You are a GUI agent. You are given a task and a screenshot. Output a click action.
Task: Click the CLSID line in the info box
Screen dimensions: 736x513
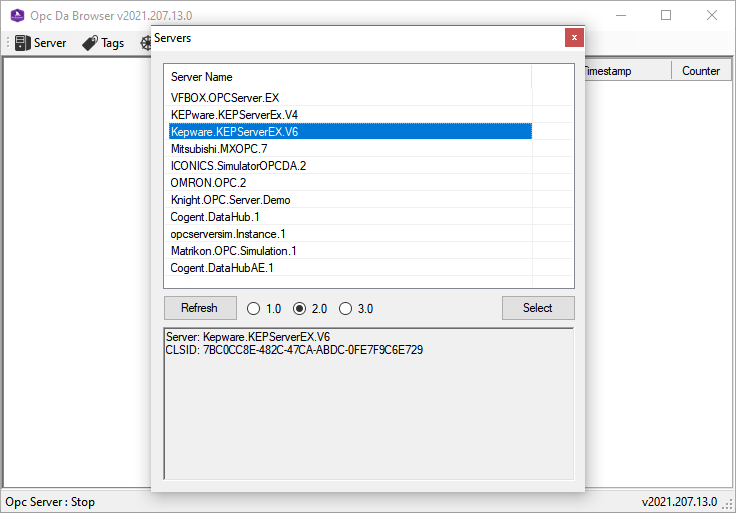(294, 350)
